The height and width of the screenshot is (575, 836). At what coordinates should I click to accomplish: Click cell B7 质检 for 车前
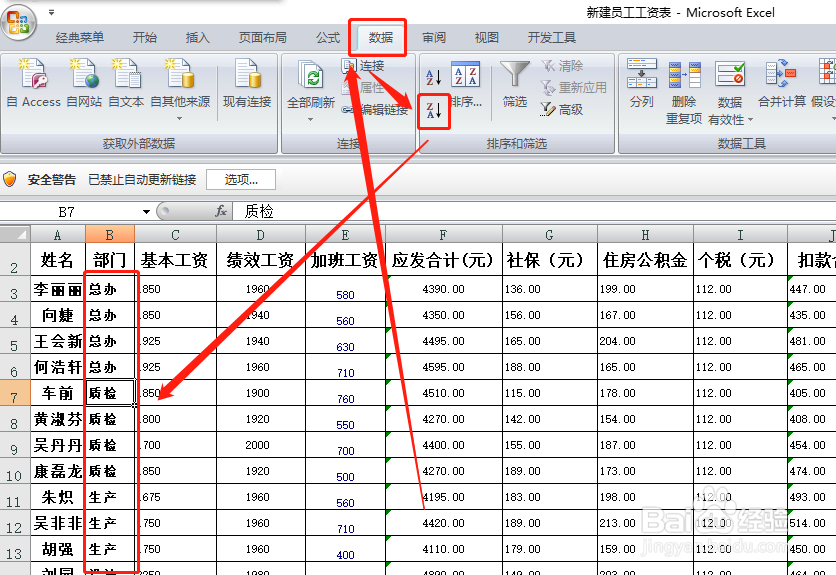tap(110, 394)
